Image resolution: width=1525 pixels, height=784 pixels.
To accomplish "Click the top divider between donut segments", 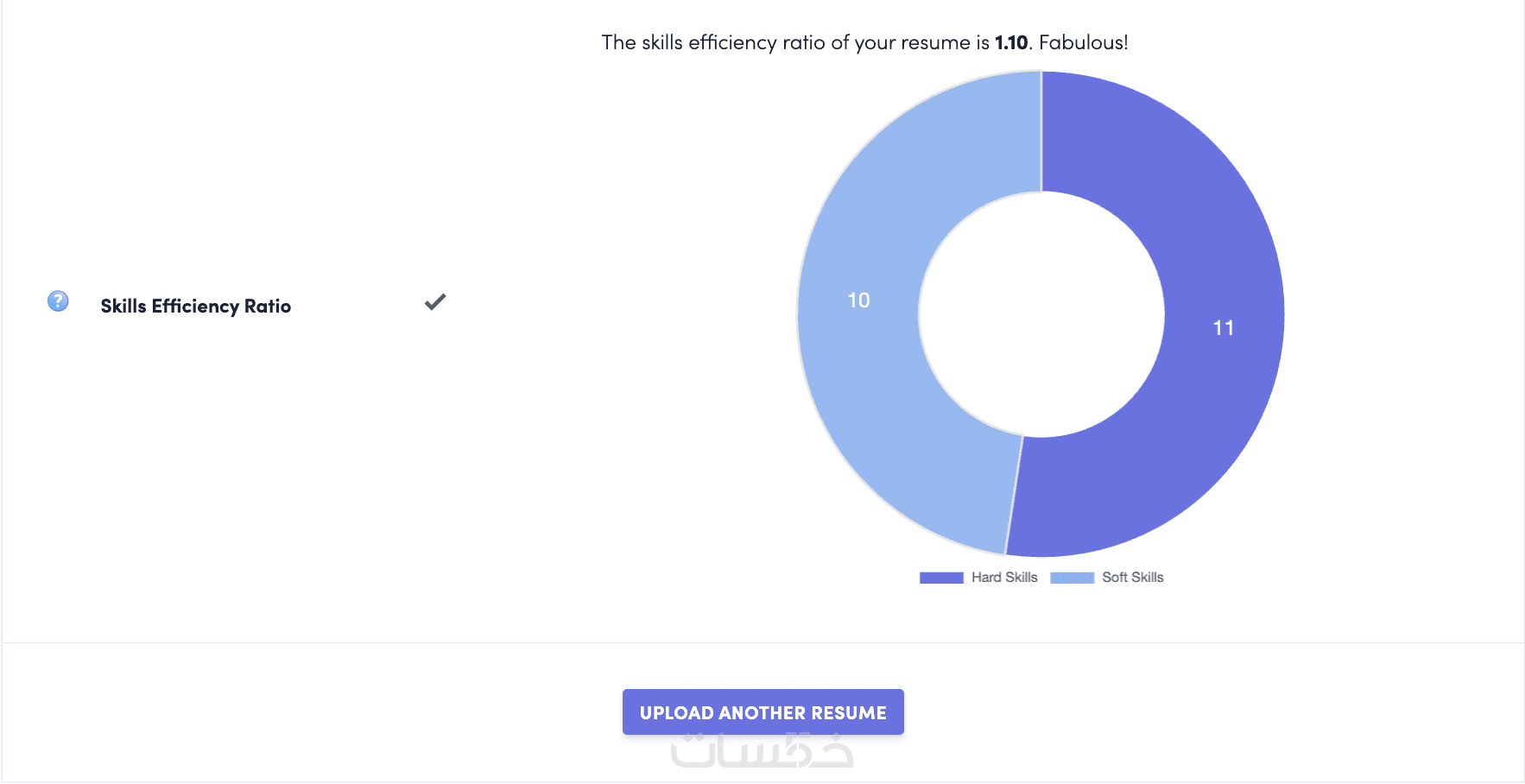I will click(1041, 131).
